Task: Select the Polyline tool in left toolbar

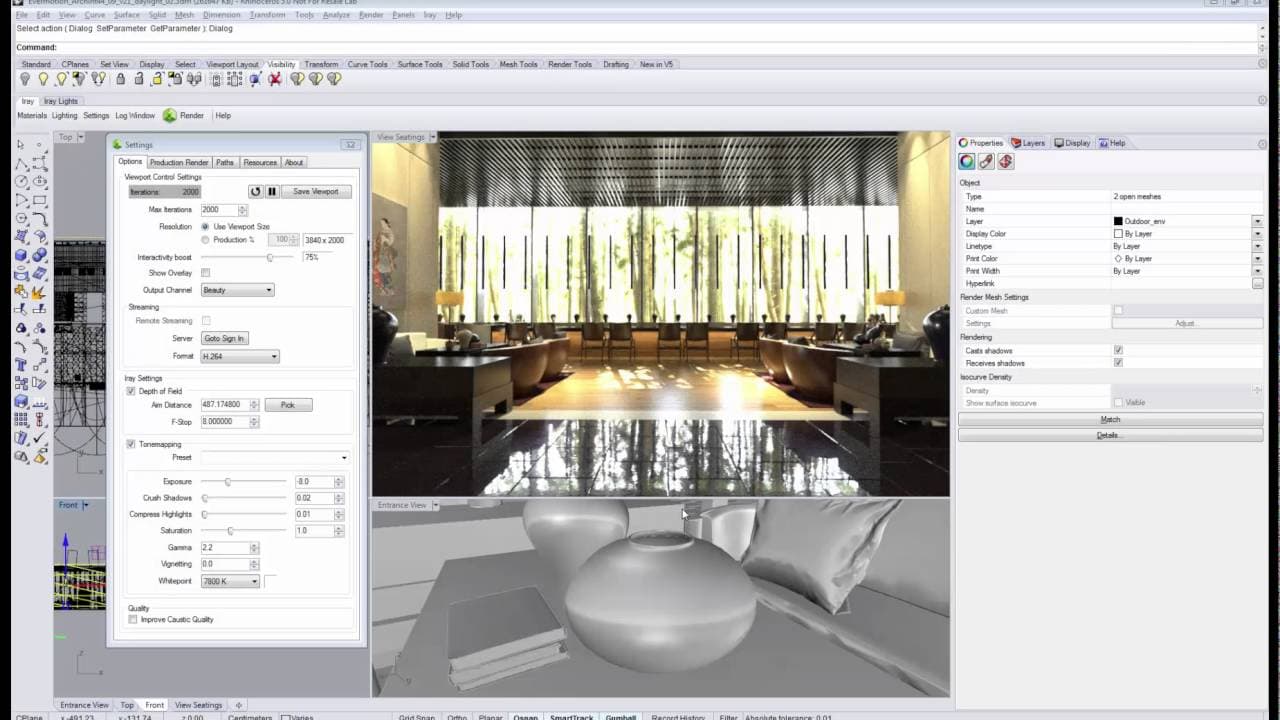Action: (x=20, y=163)
